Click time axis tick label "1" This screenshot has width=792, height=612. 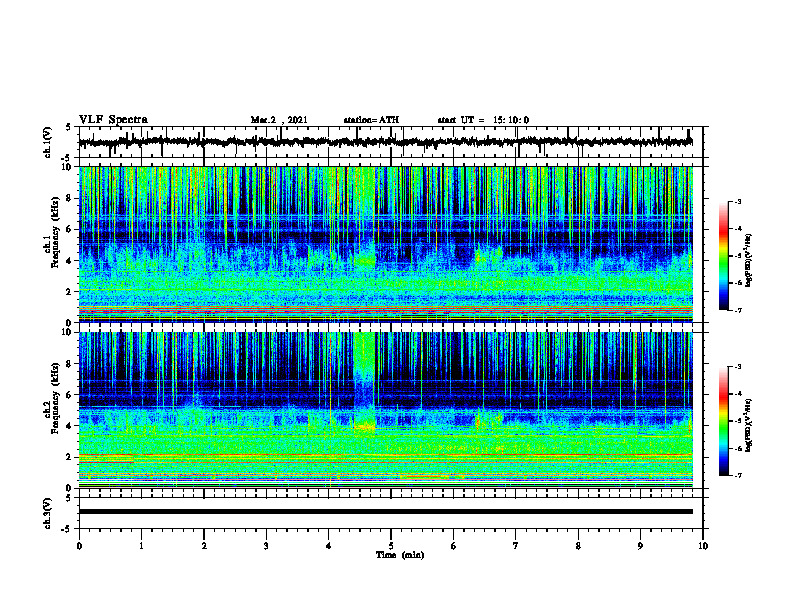pos(141,546)
